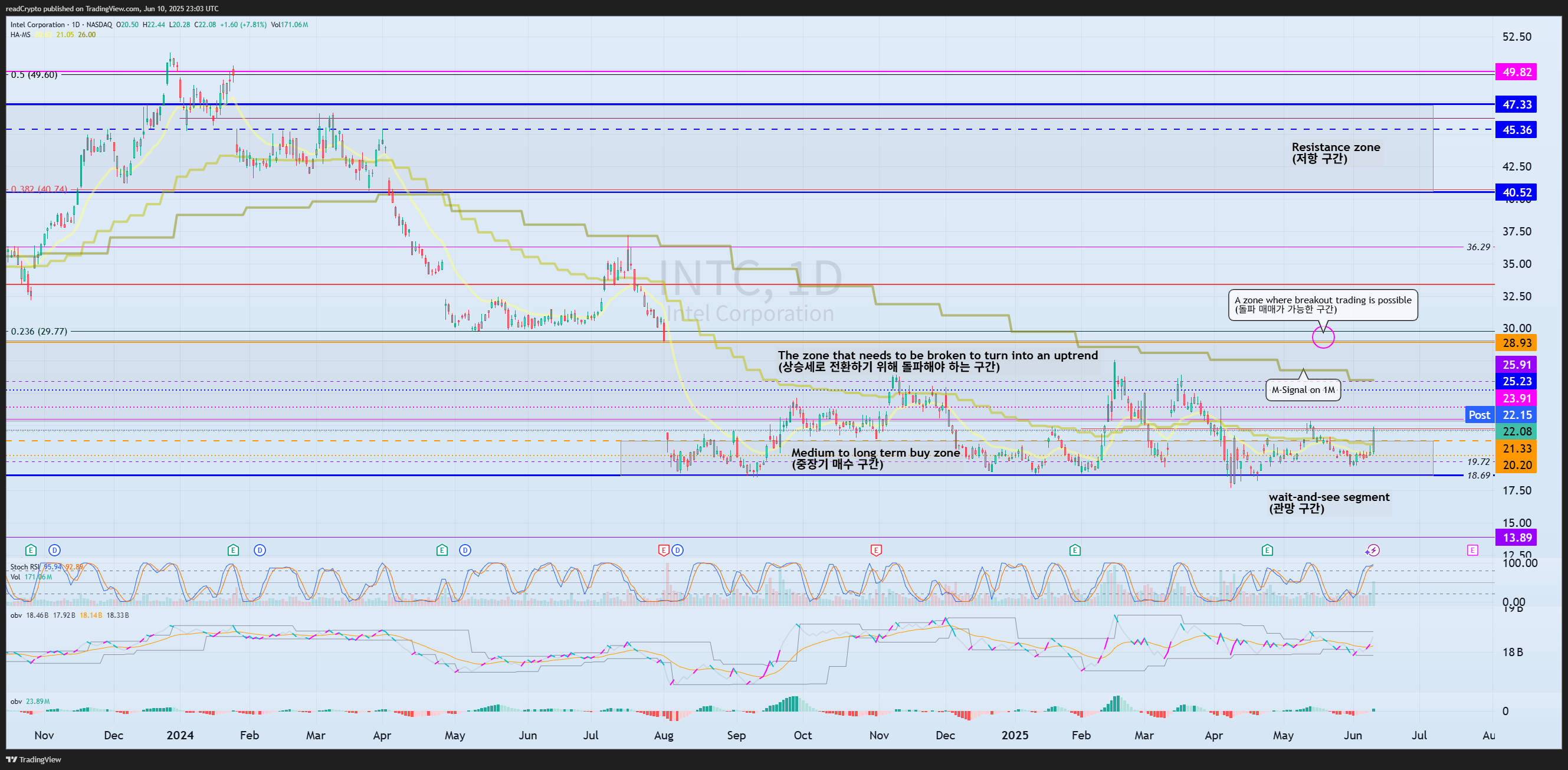
Task: Click the Vol 171.06M legend in the Stoch pane
Action: [x=32, y=576]
